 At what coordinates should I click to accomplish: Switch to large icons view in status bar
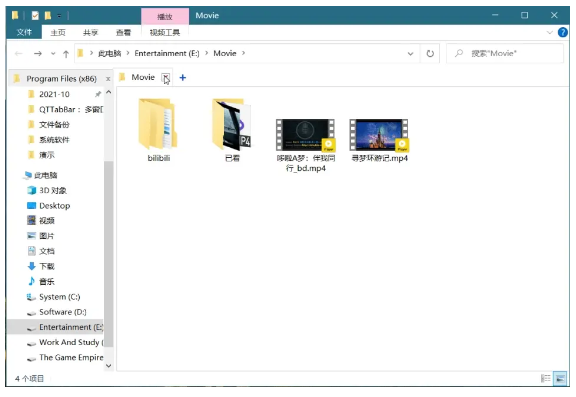pos(560,378)
